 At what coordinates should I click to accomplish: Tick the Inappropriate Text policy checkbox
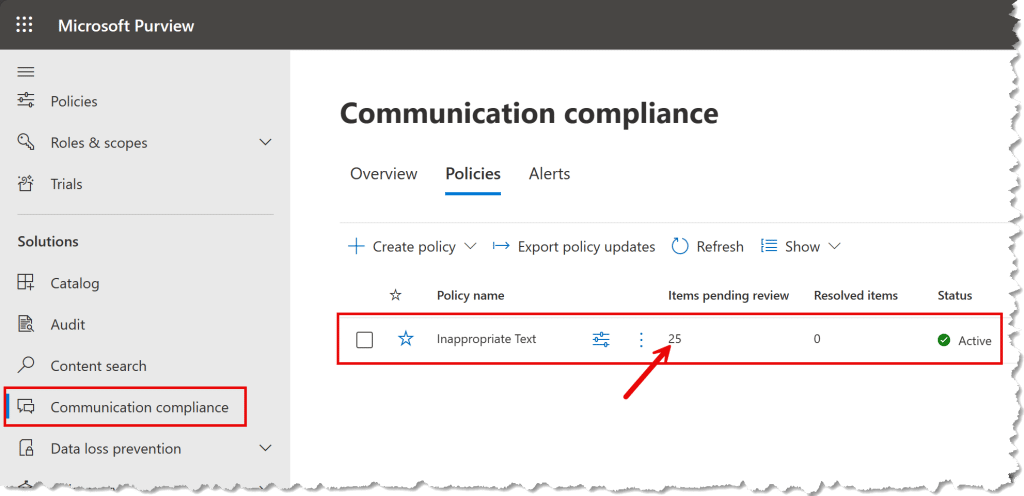[364, 339]
